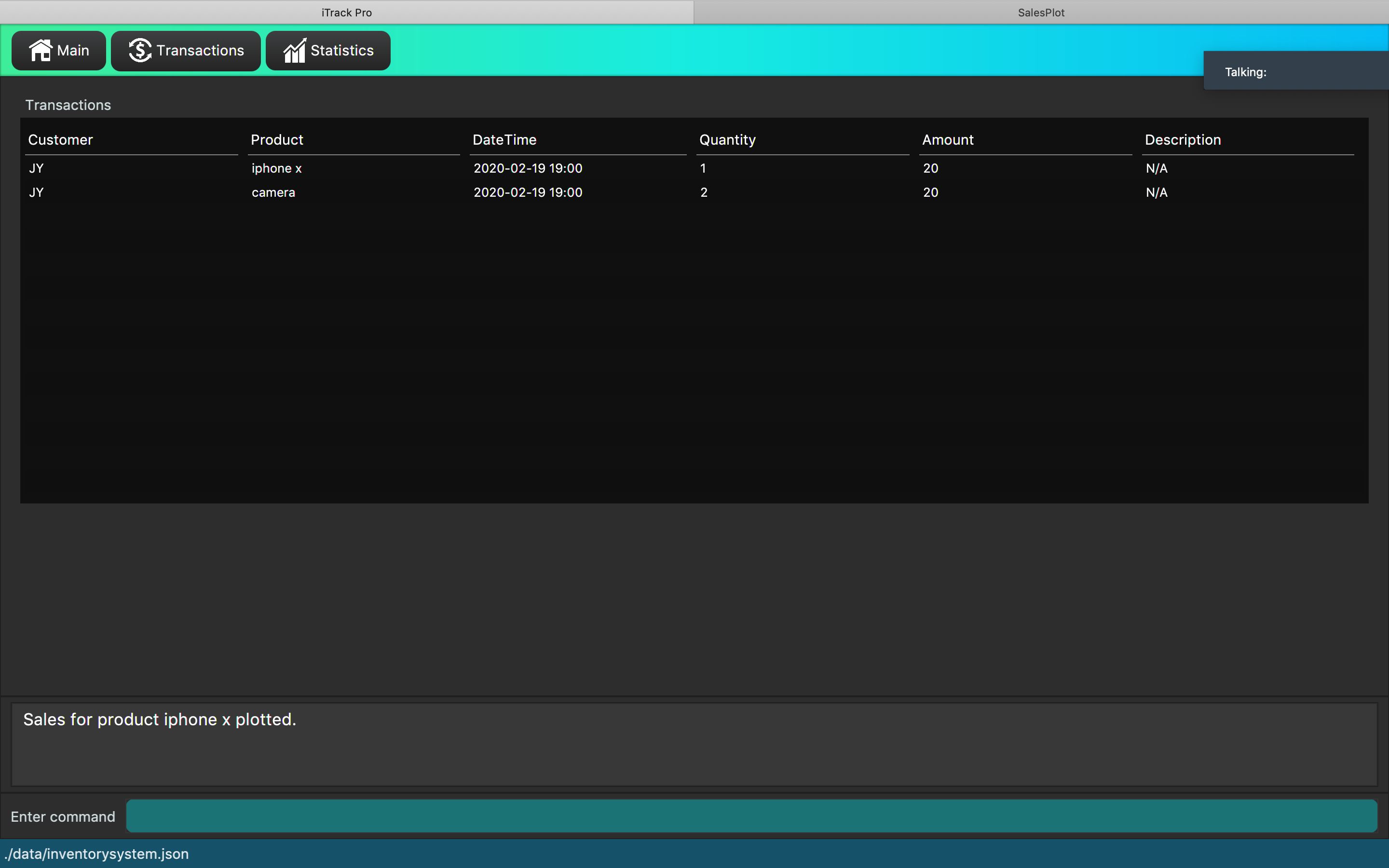Sort by the Product column header
Screen dimensions: 1389x868
[x=277, y=139]
